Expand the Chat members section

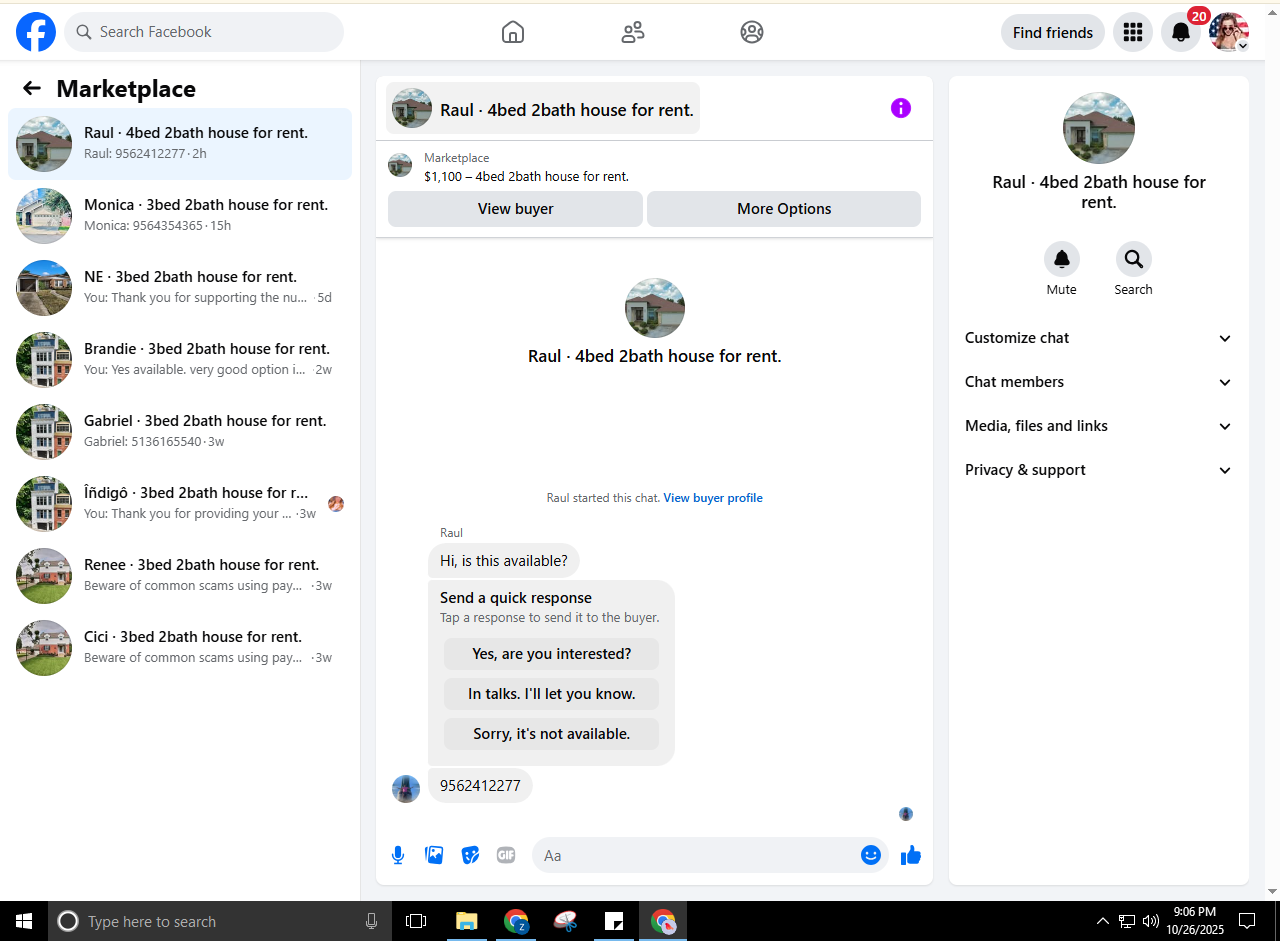click(1098, 382)
